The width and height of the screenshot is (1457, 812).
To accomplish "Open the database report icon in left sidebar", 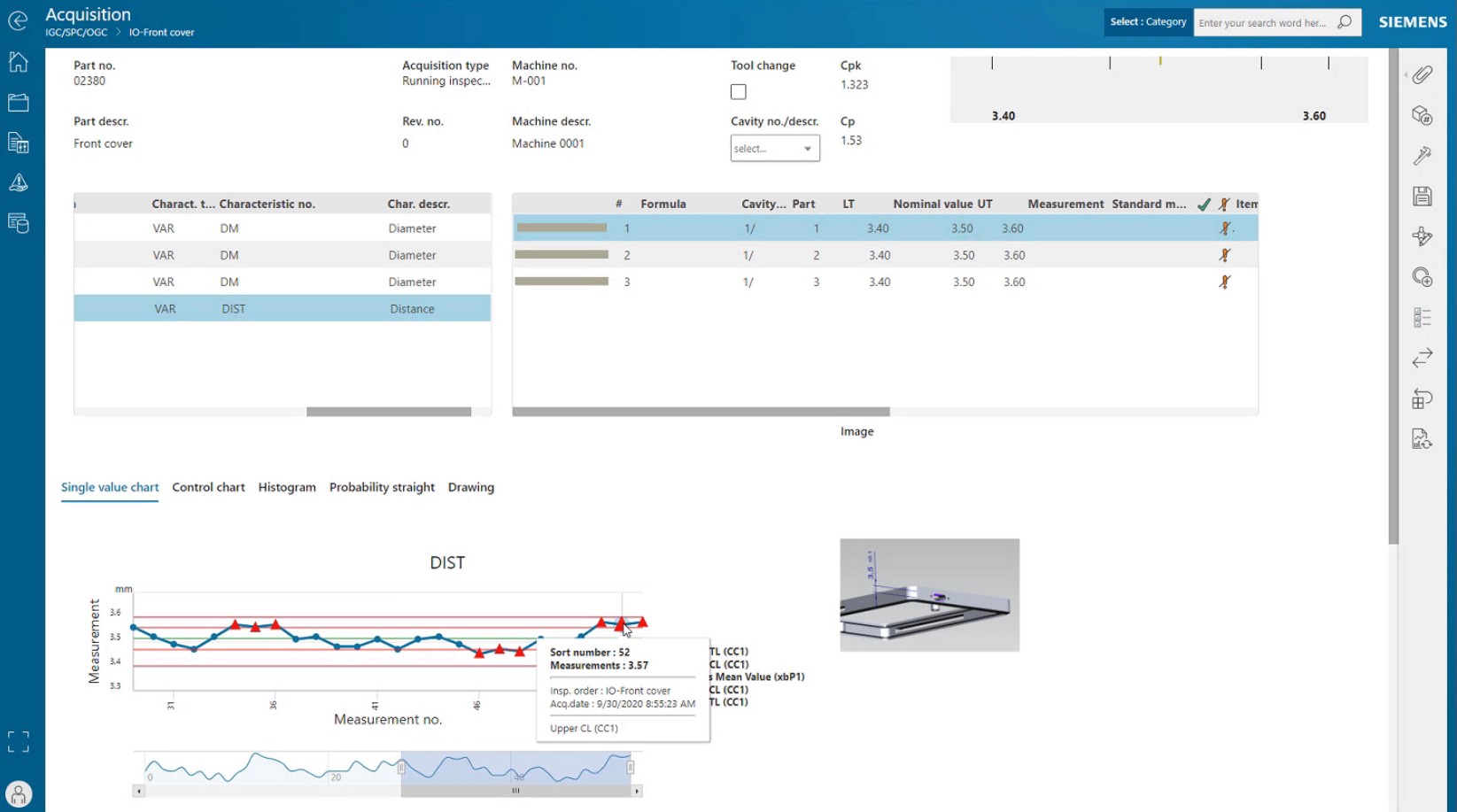I will click(x=17, y=223).
